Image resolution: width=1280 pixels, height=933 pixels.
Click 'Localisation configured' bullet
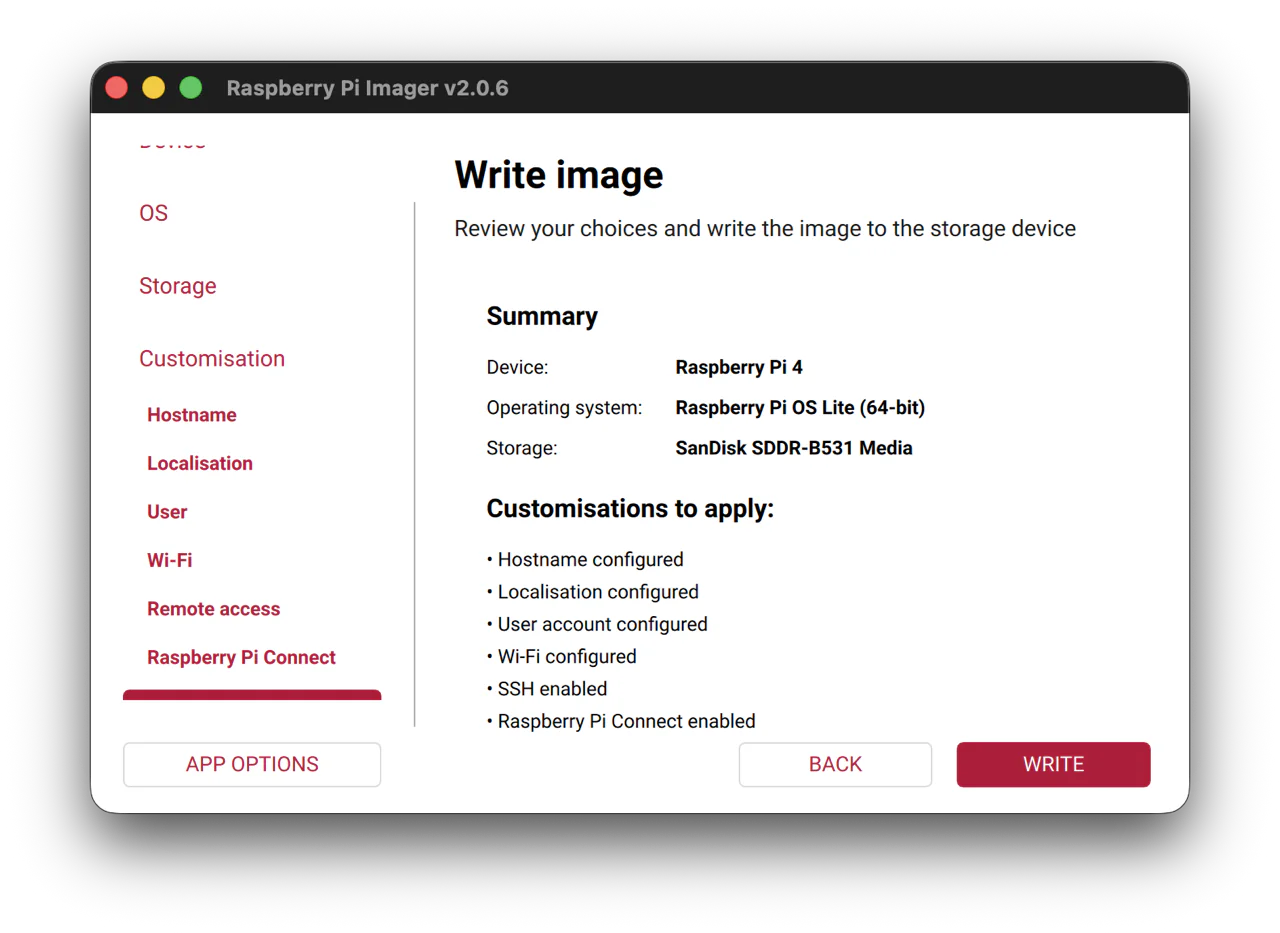coord(593,592)
